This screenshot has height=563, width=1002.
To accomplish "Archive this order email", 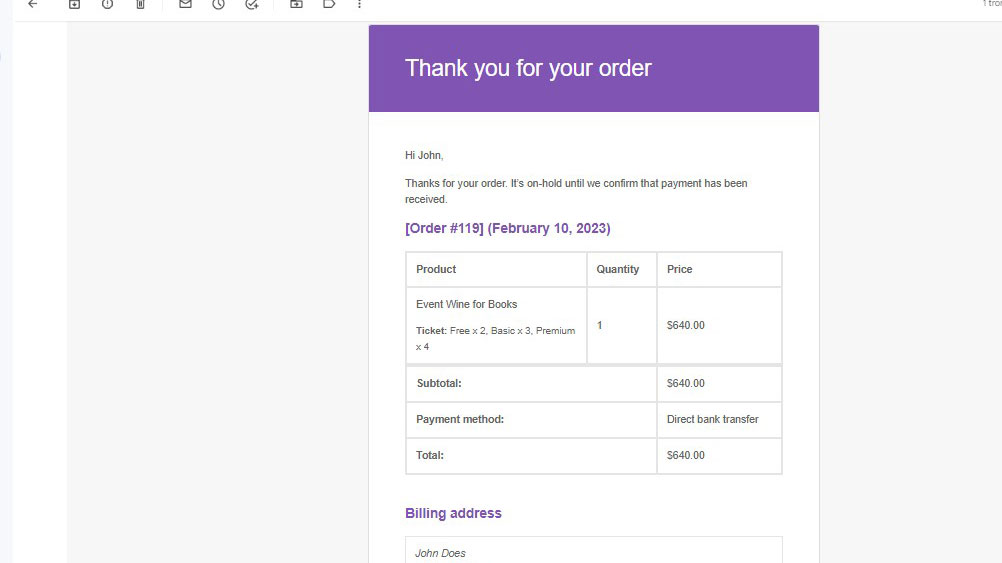I will 74,5.
